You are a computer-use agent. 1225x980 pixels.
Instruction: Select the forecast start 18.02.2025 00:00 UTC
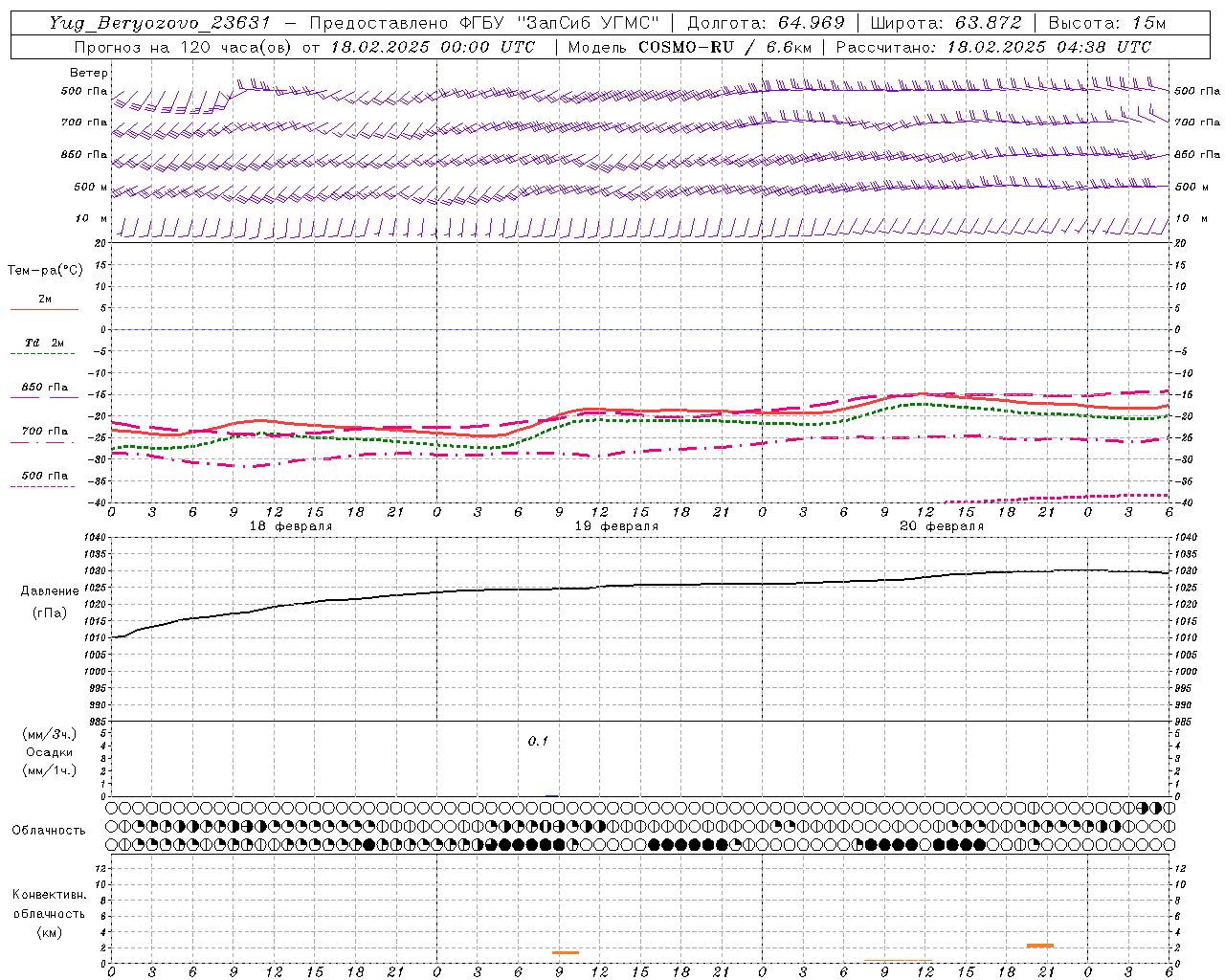tap(433, 47)
